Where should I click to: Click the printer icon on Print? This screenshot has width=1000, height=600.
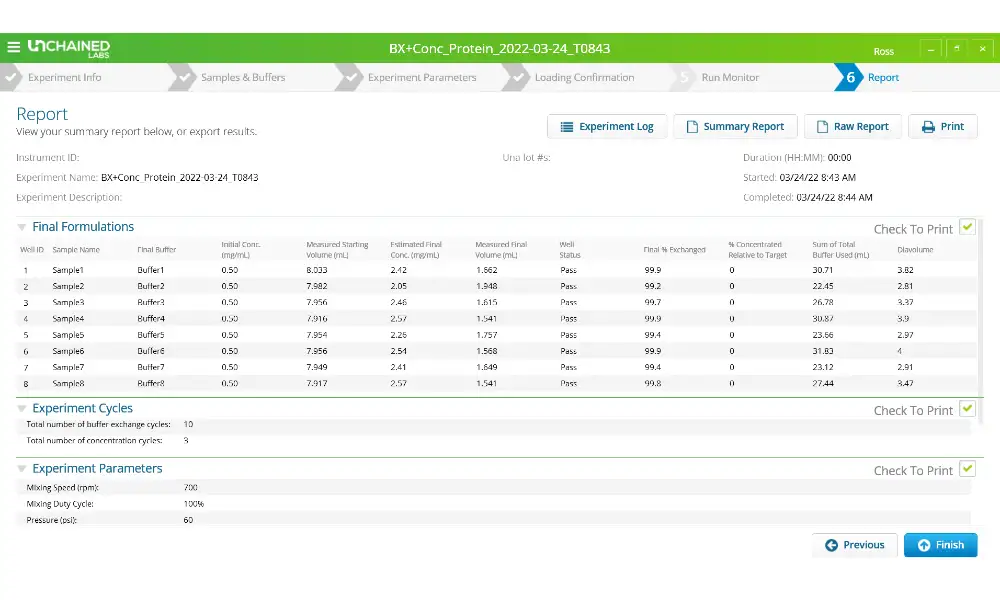(x=928, y=127)
